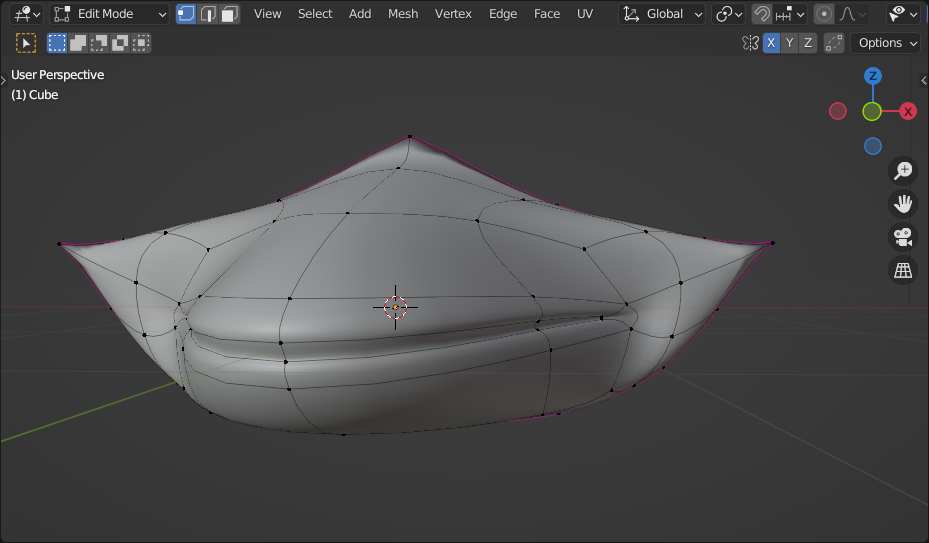Click the Z axis on navigation gizmo
The image size is (929, 543).
[872, 76]
